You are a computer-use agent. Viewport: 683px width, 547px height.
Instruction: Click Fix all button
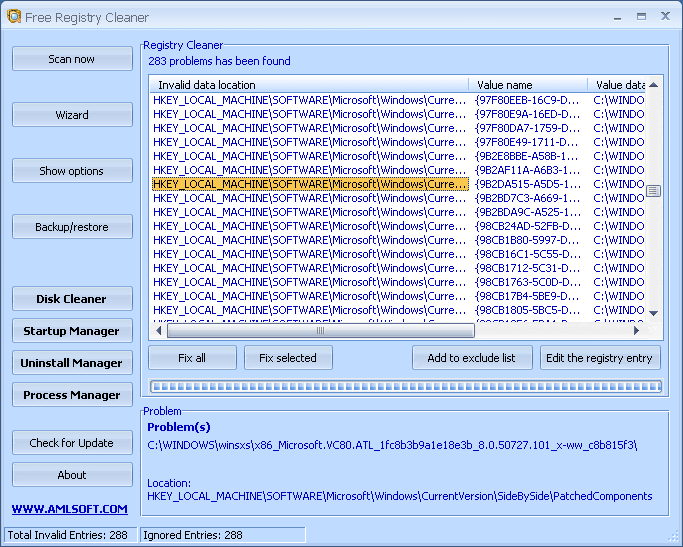[192, 358]
